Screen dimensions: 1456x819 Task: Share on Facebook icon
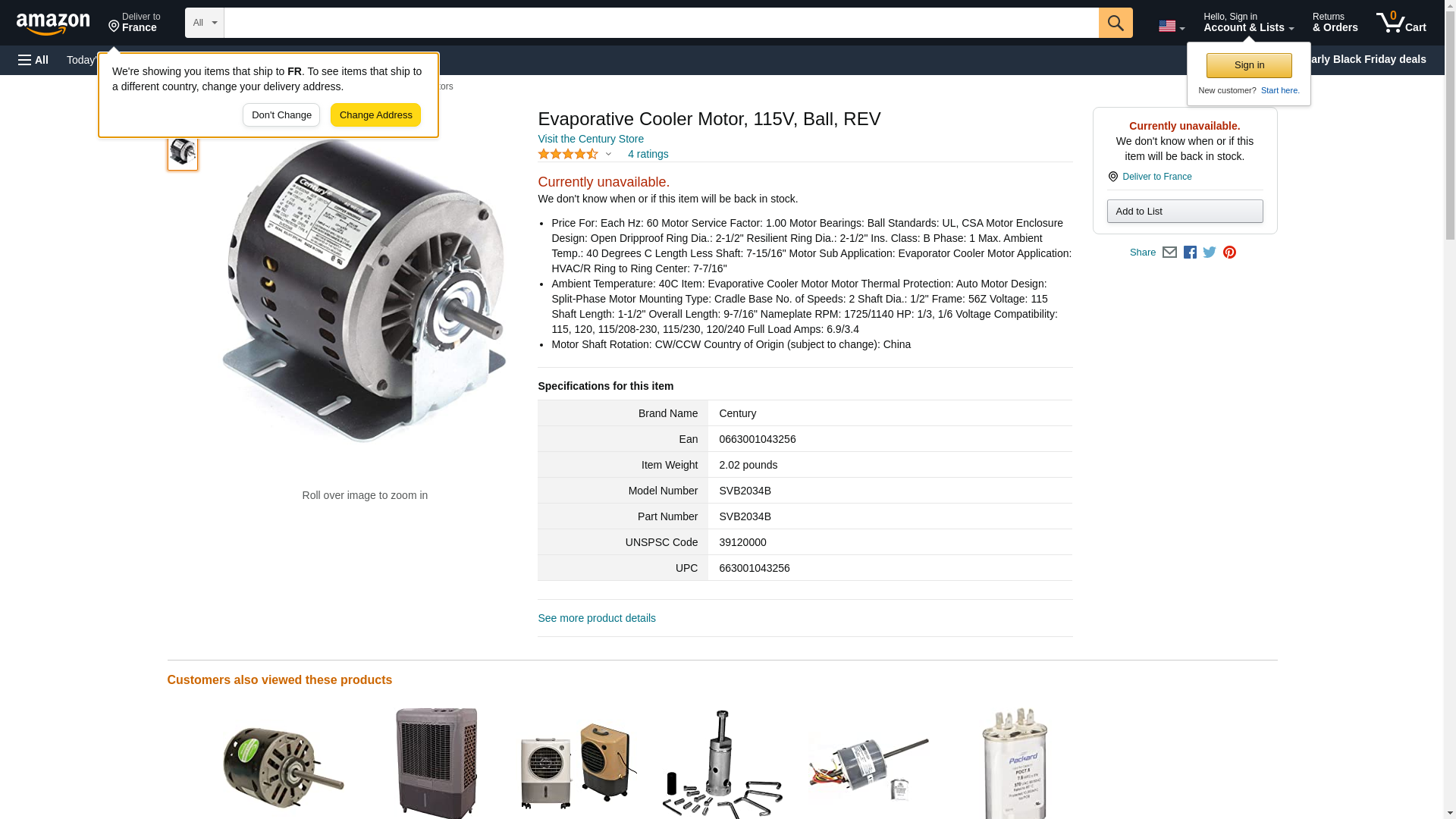click(1190, 253)
